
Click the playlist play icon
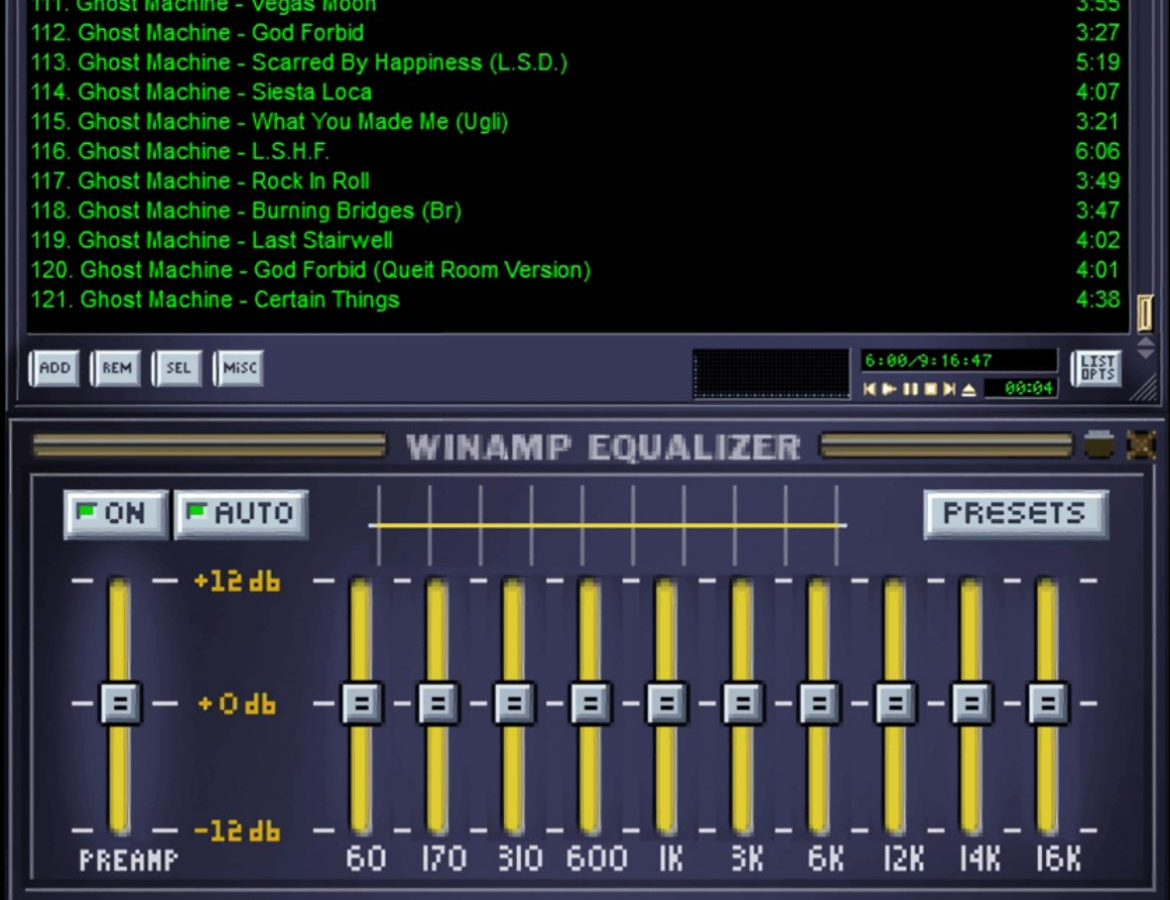point(889,389)
